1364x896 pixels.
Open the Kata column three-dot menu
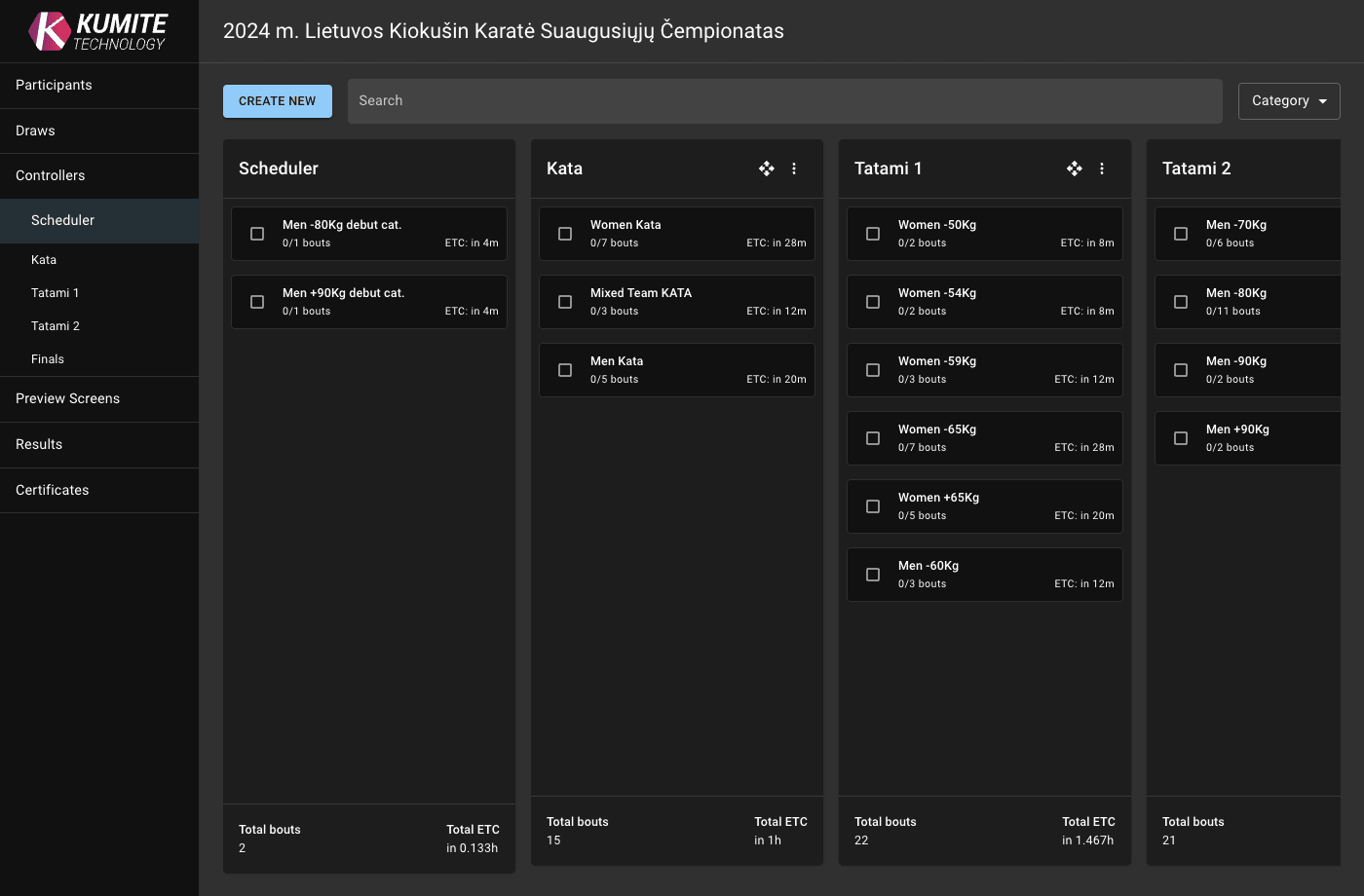(x=794, y=168)
